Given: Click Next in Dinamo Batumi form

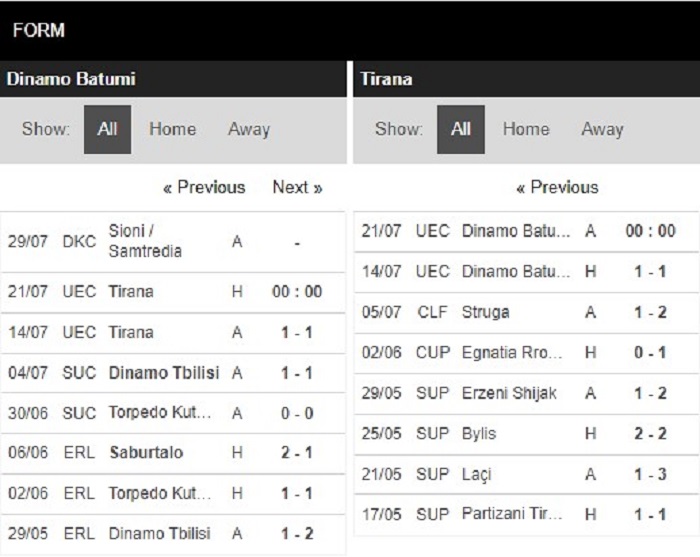Looking at the screenshot, I should coord(297,187).
